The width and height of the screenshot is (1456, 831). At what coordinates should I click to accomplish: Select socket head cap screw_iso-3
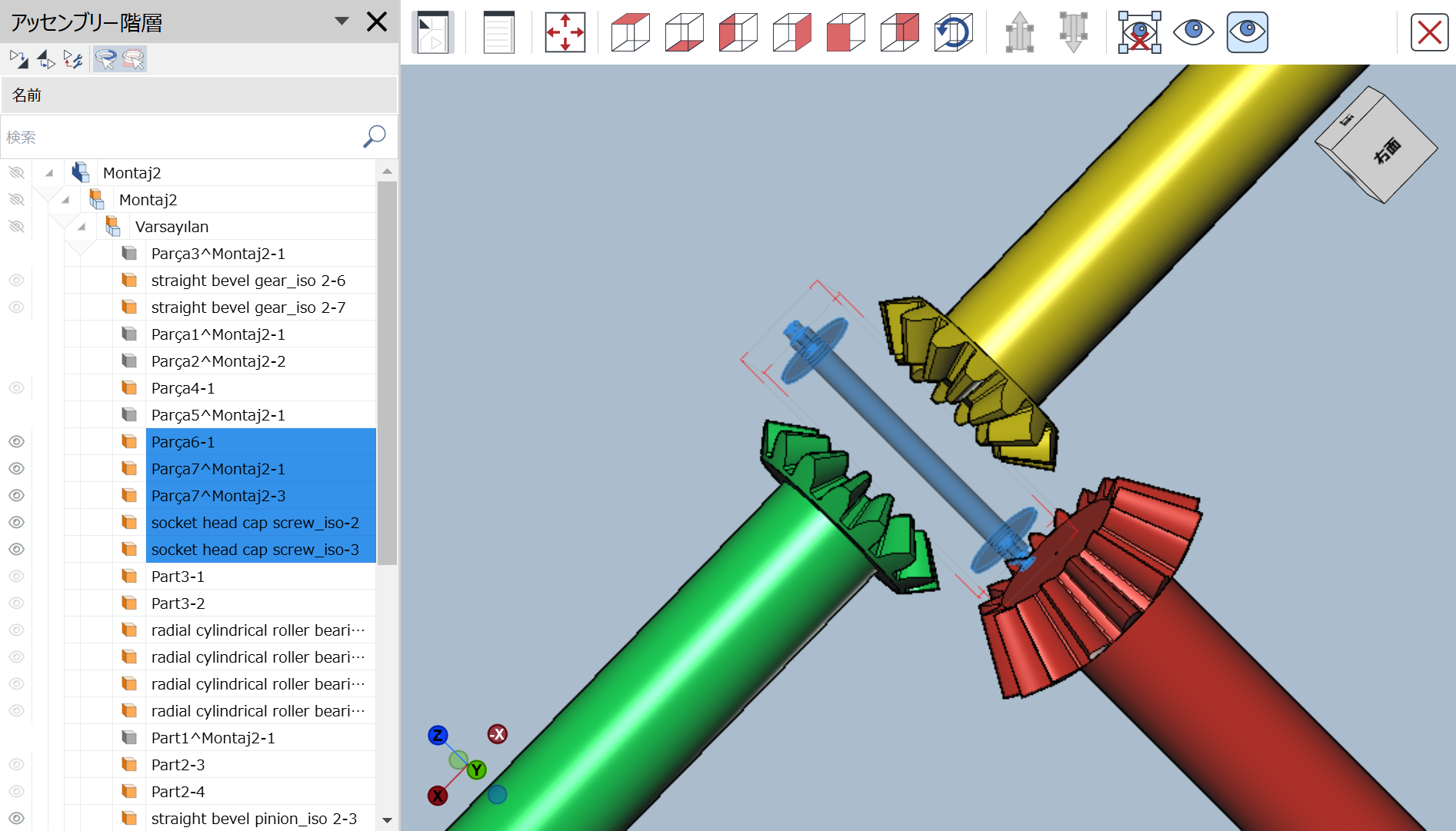click(255, 550)
